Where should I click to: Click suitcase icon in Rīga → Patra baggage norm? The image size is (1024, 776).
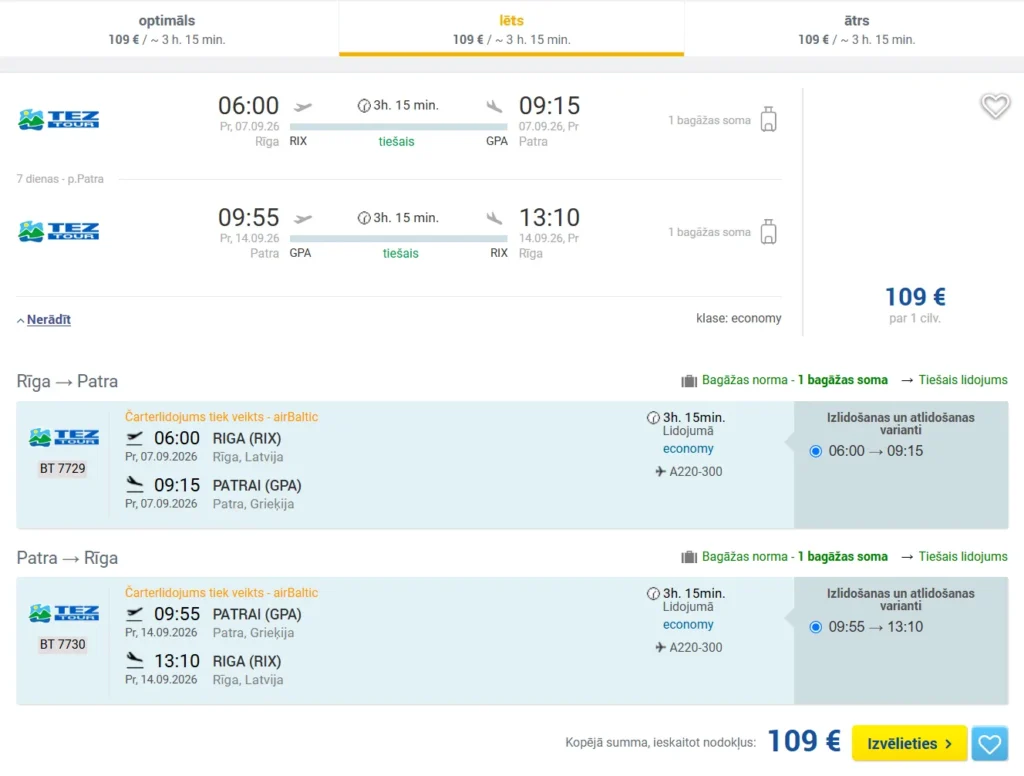point(689,381)
